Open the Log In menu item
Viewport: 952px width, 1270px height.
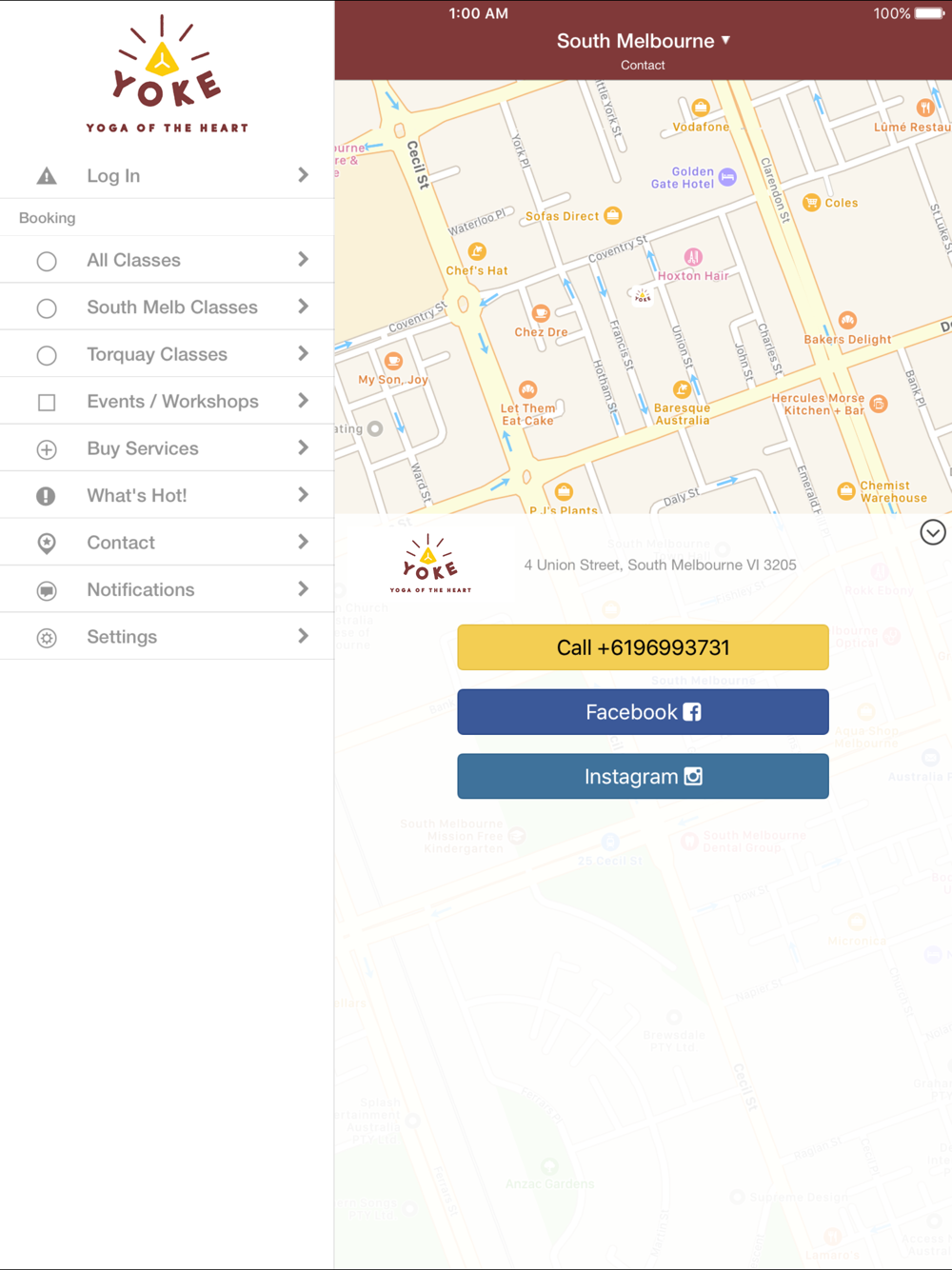point(167,175)
